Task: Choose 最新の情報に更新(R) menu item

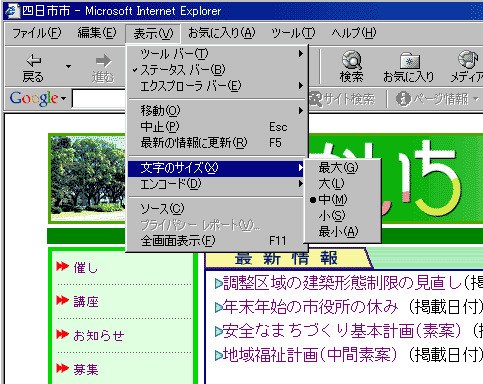Action: (x=217, y=143)
